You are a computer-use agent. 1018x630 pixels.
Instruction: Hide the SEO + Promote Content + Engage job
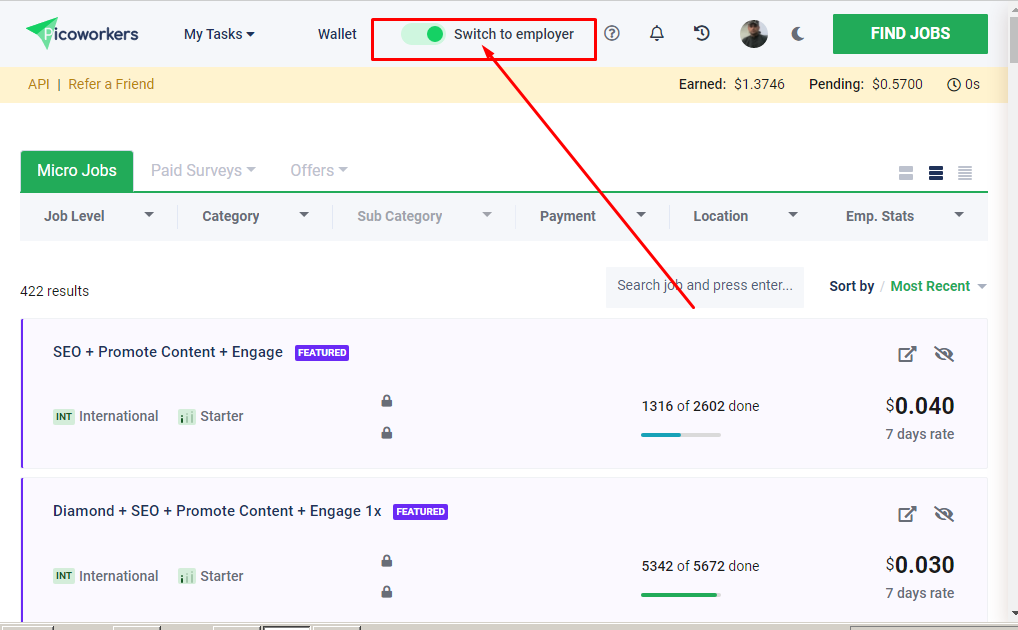click(x=943, y=354)
